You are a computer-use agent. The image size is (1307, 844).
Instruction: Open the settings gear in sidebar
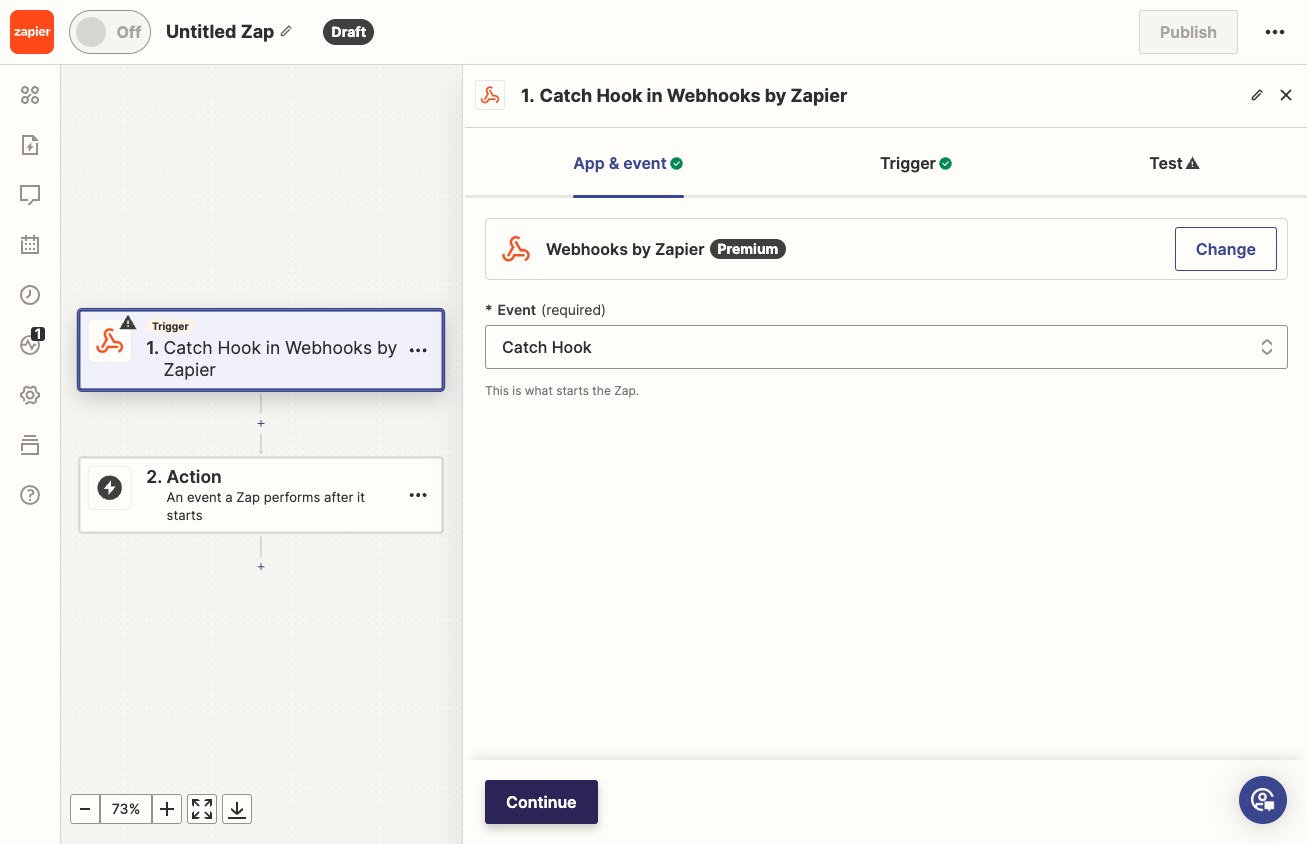tap(30, 395)
